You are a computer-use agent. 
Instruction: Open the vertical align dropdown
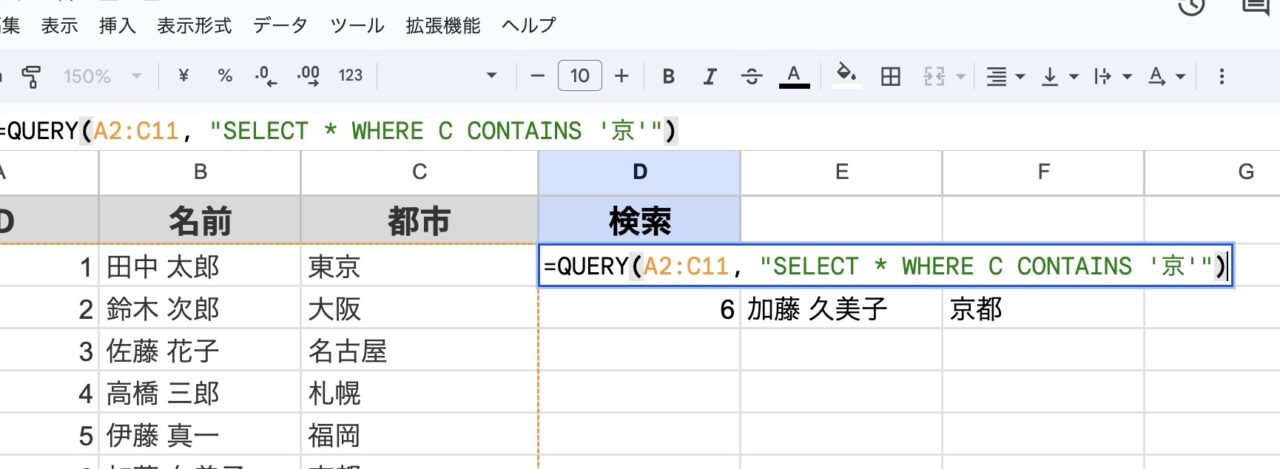pos(1060,76)
